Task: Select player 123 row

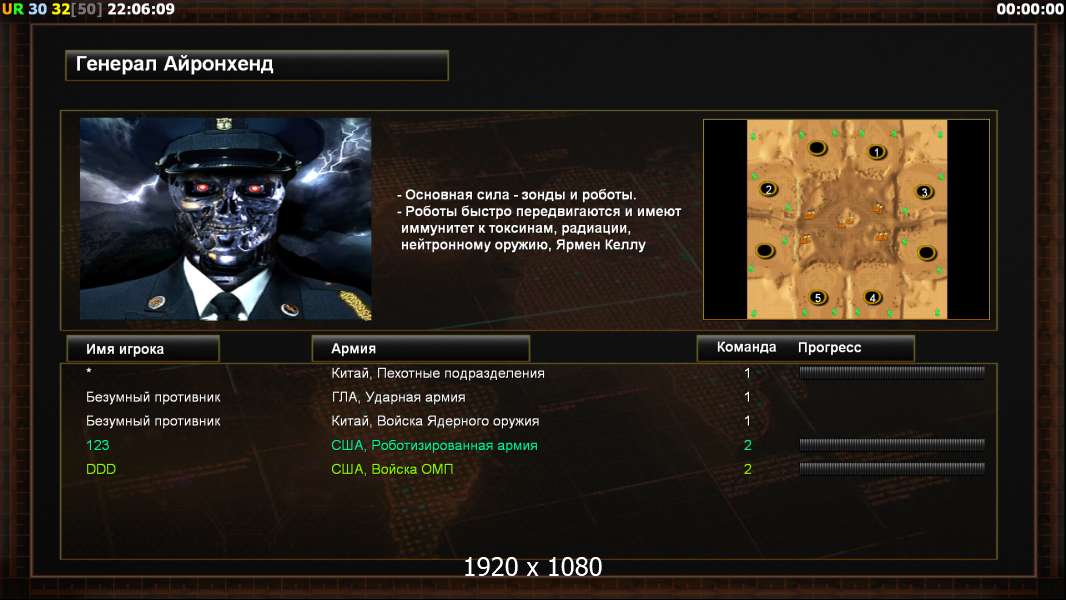Action: tap(529, 445)
